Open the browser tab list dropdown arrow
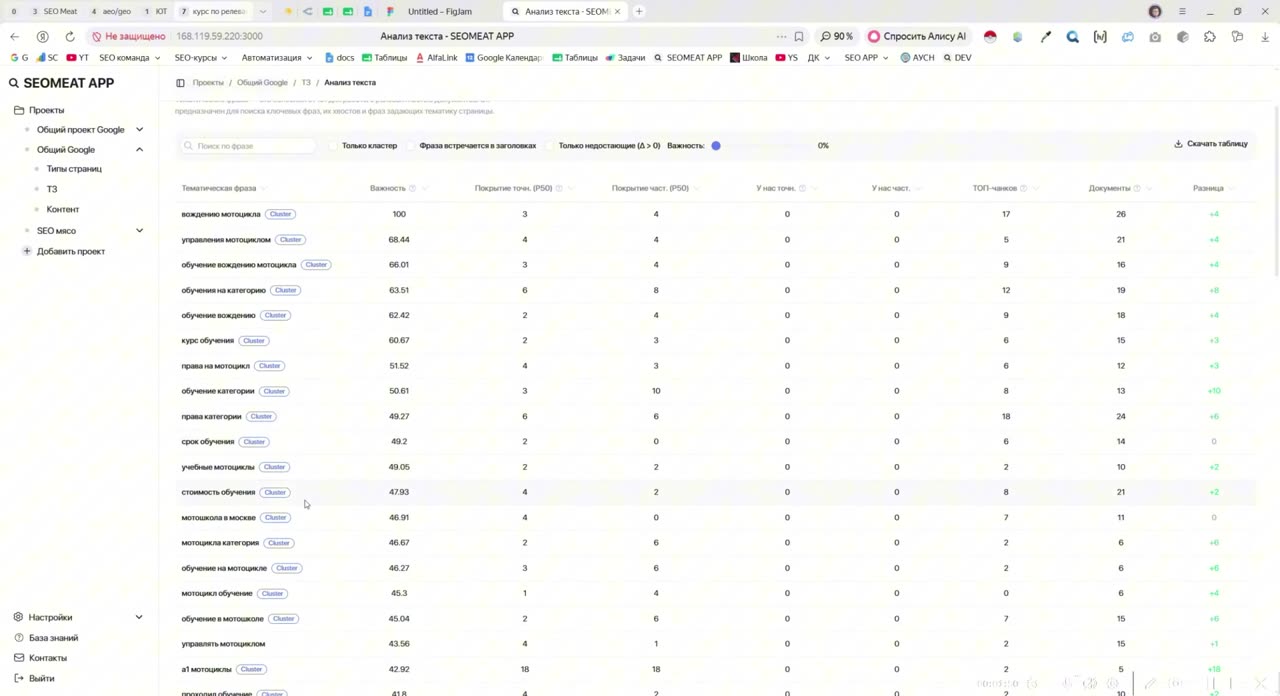The height and width of the screenshot is (696, 1280). (x=263, y=11)
